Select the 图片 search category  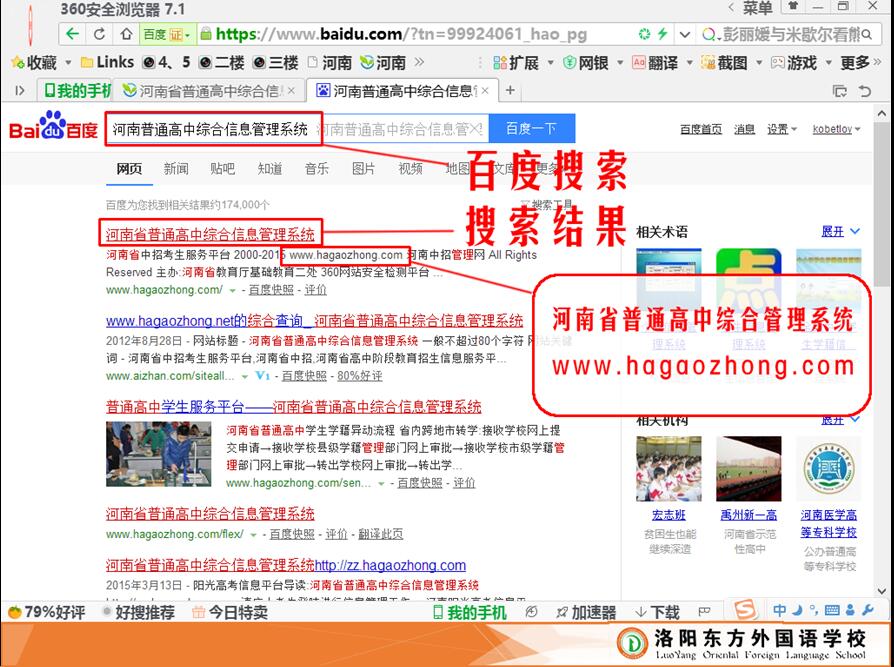(363, 168)
